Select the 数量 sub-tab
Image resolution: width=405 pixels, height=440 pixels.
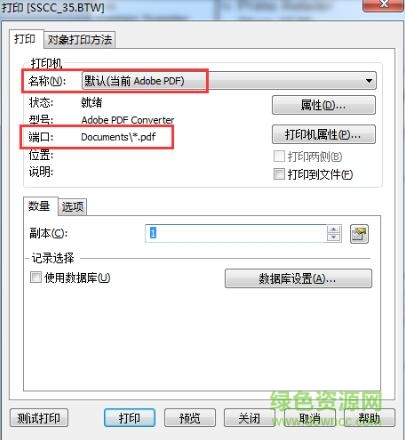point(39,206)
